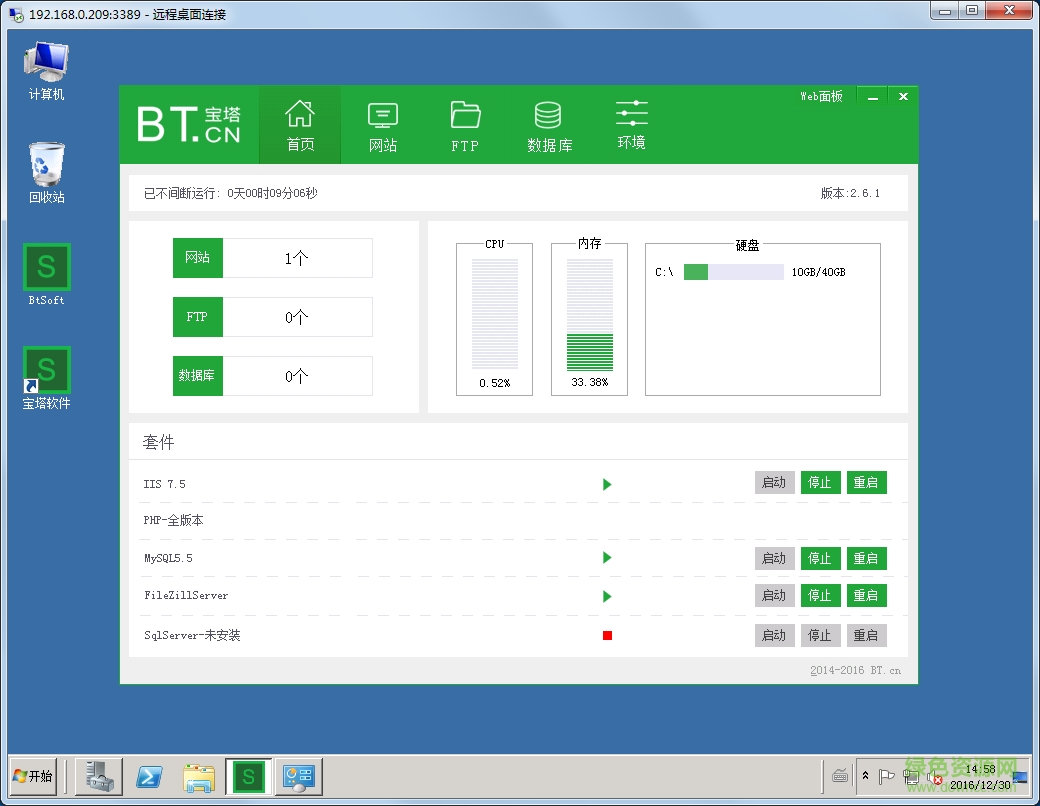Open the 开始 start menu

[33, 776]
